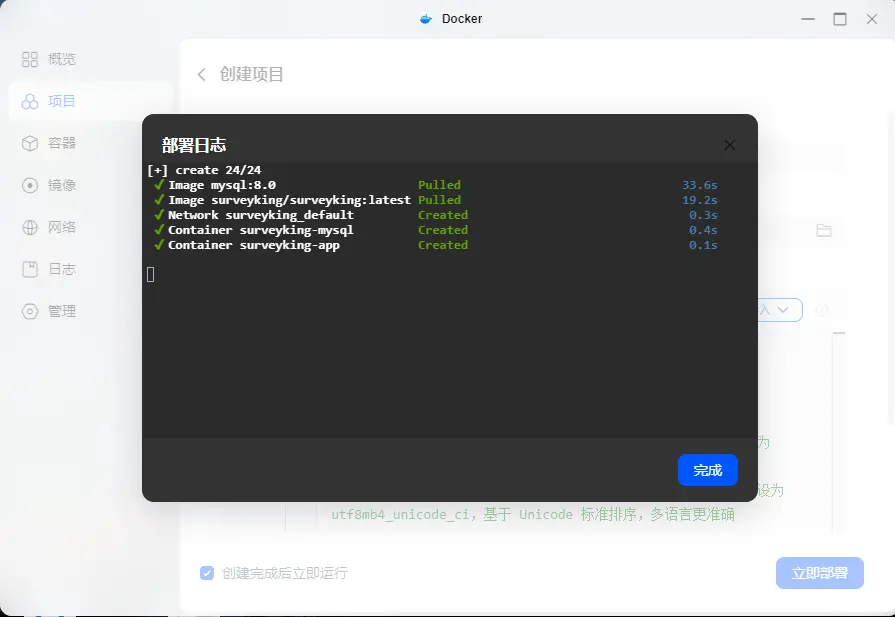Open the 日志 log icon
Viewport: 895px width, 617px height.
tap(30, 269)
